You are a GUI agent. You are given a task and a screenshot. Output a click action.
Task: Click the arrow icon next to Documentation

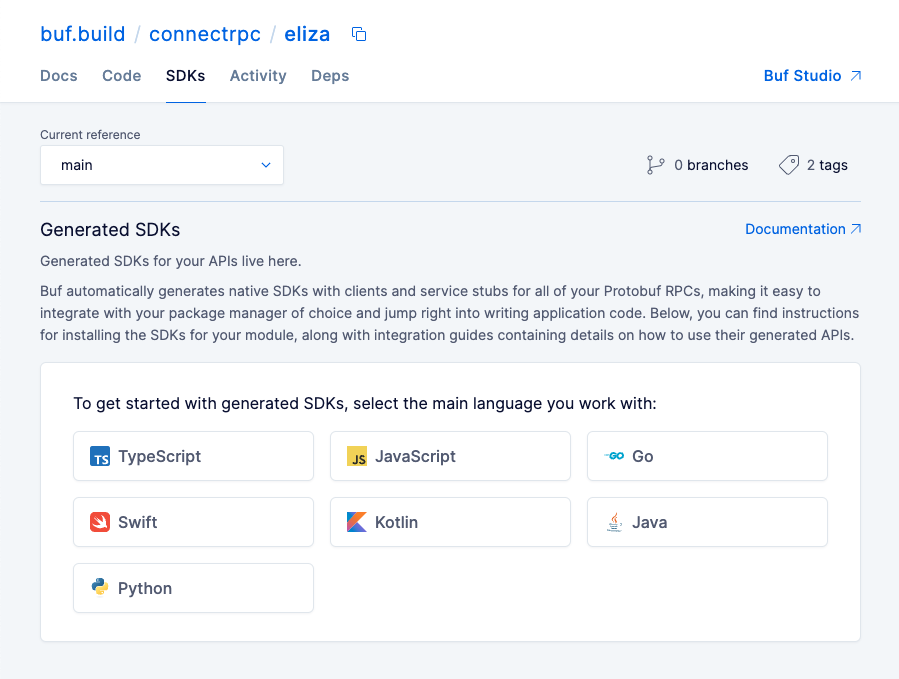855,229
